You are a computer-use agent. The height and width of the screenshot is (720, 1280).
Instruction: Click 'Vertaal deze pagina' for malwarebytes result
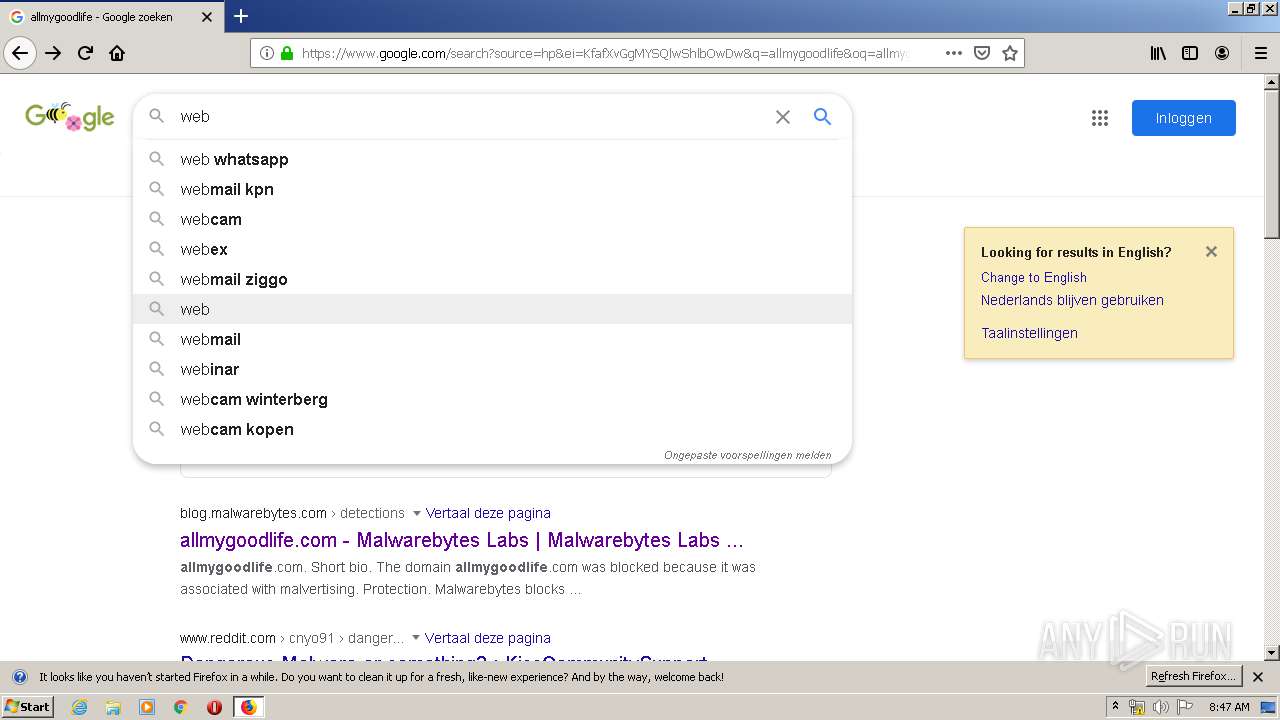coord(488,513)
